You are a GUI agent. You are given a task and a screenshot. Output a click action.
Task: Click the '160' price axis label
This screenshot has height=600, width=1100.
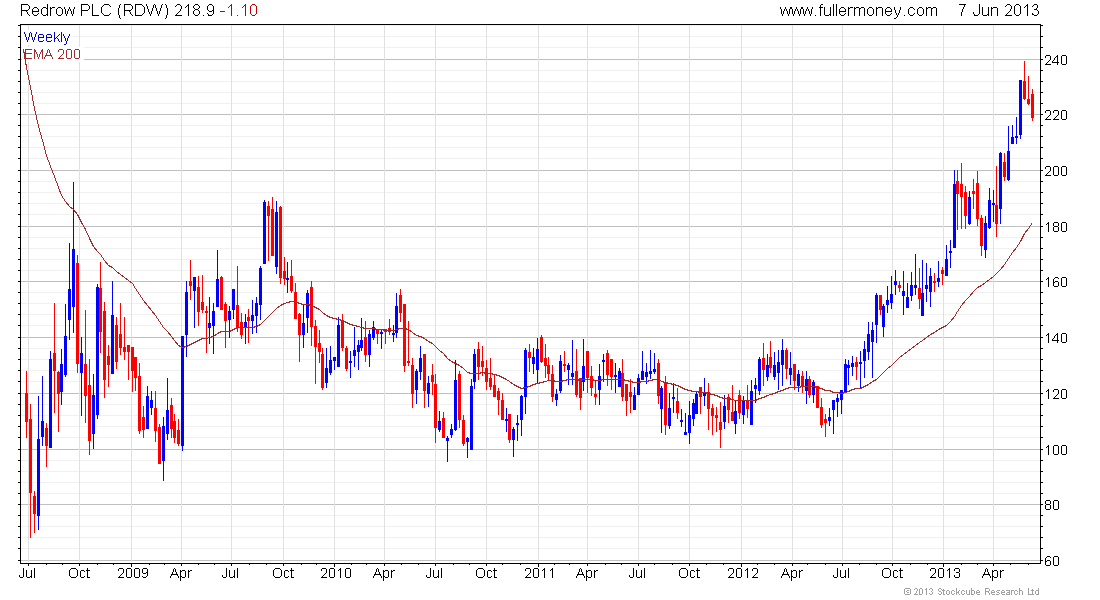[x=1056, y=282]
